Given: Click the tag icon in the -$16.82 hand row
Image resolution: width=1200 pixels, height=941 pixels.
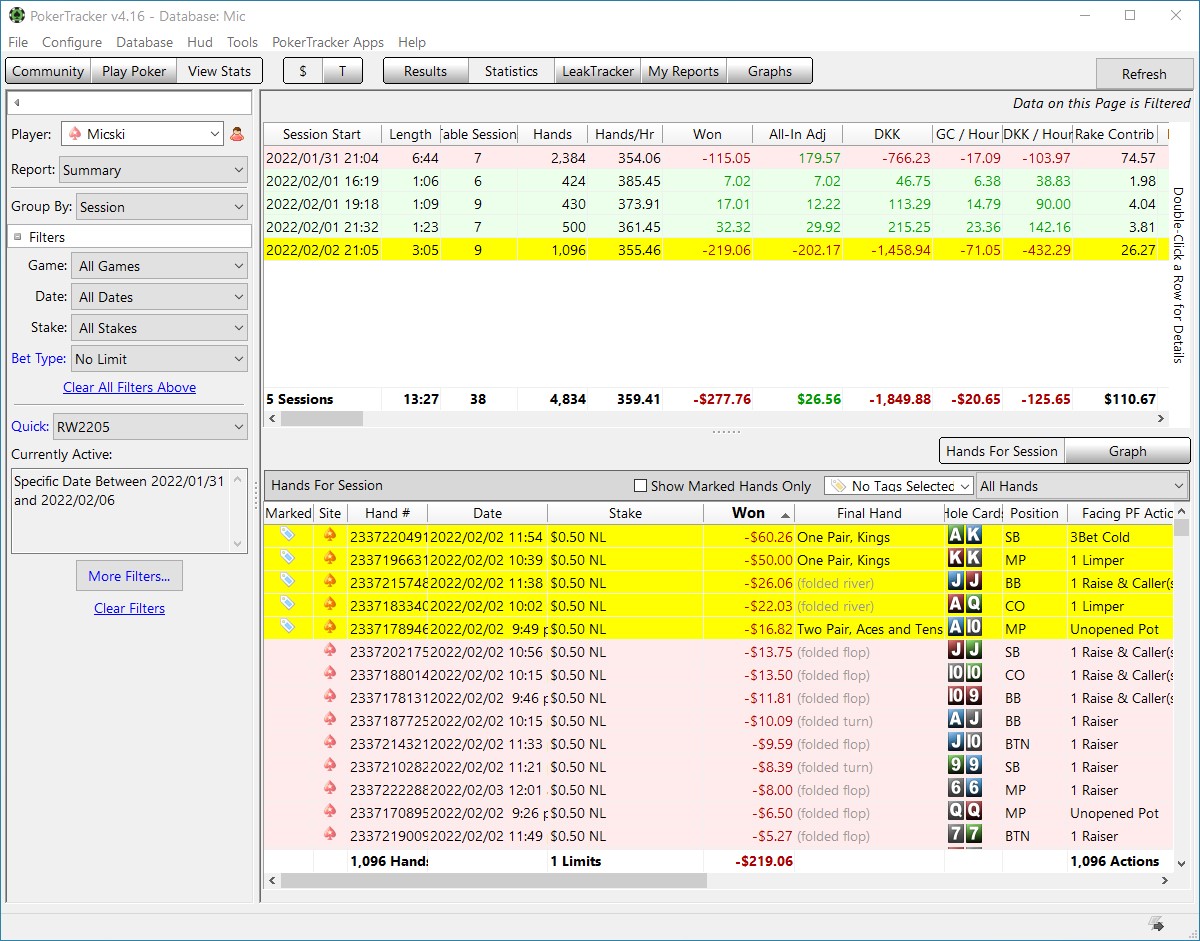Looking at the screenshot, I should (288, 627).
